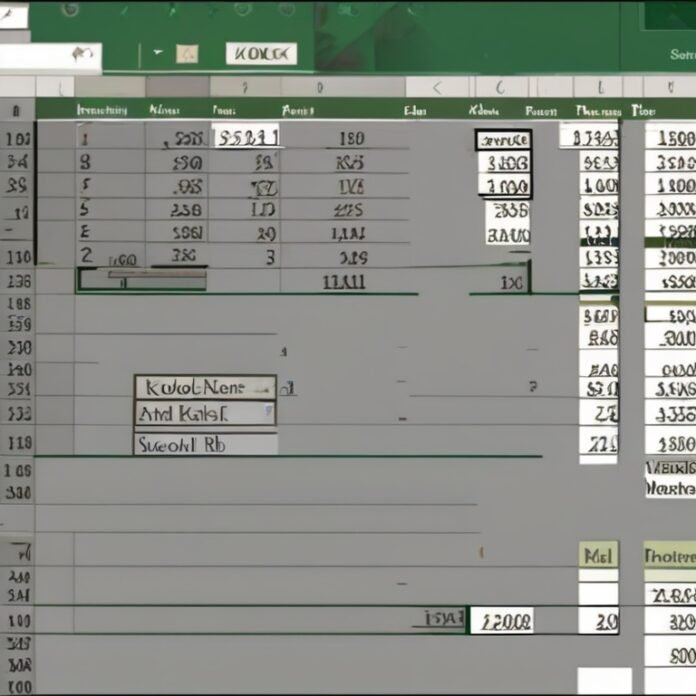The height and width of the screenshot is (696, 696).
Task: Select row header "101"
Action: pos(17,139)
